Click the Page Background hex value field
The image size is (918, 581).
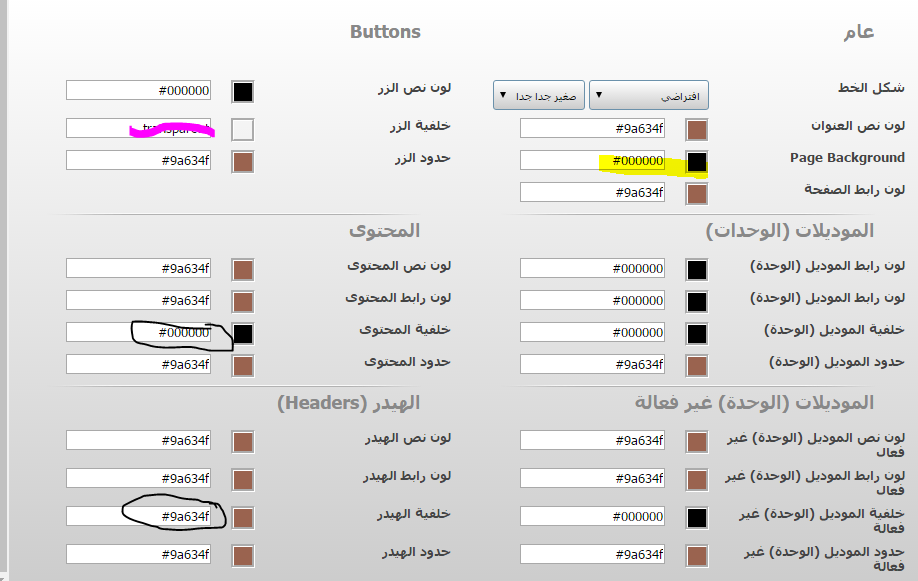(x=592, y=160)
